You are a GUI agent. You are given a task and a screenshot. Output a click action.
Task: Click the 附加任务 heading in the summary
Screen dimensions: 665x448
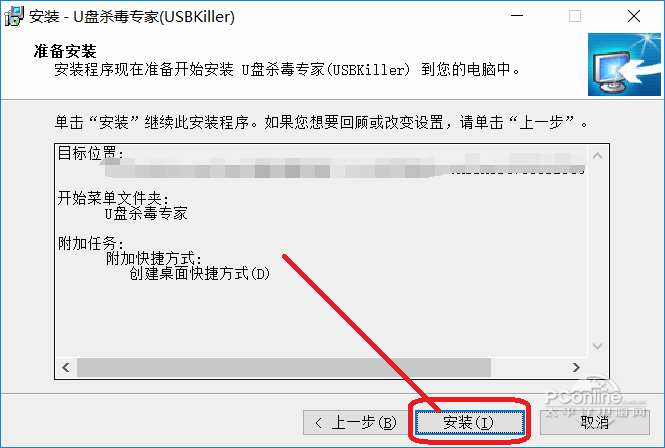(x=91, y=244)
